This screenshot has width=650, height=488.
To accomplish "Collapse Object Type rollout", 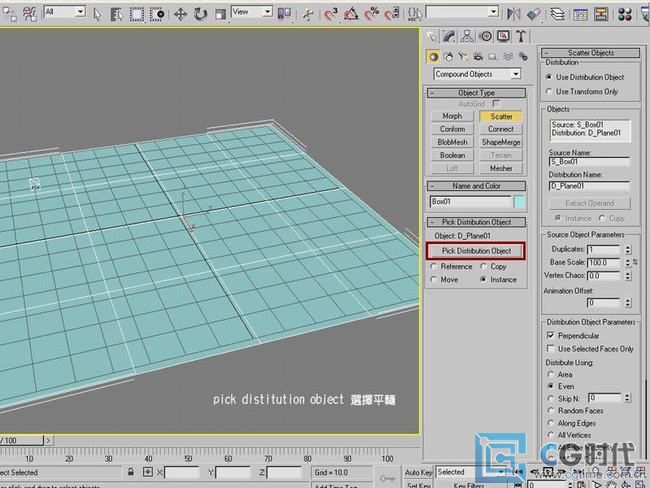I will pos(477,93).
